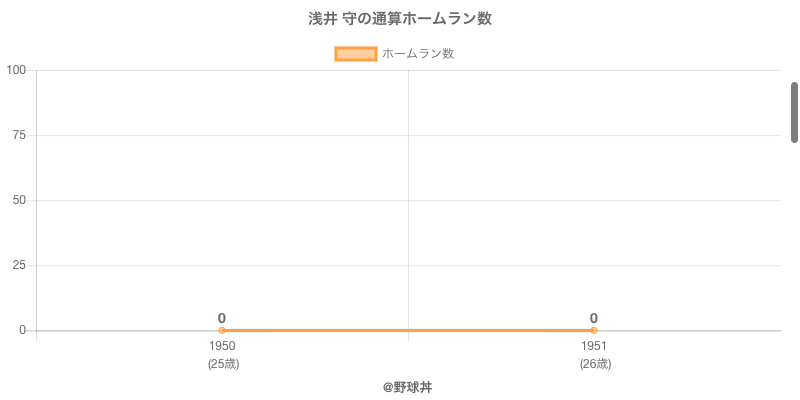
Task: Click the 0 value label above 1951
Action: coord(594,318)
